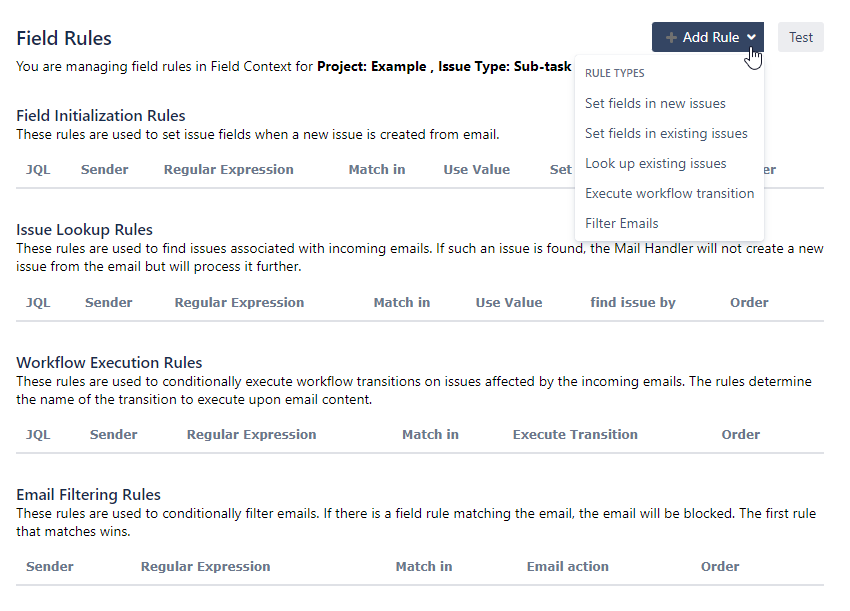
Task: Click Regular Expression header in Email Filtering table
Action: point(205,567)
